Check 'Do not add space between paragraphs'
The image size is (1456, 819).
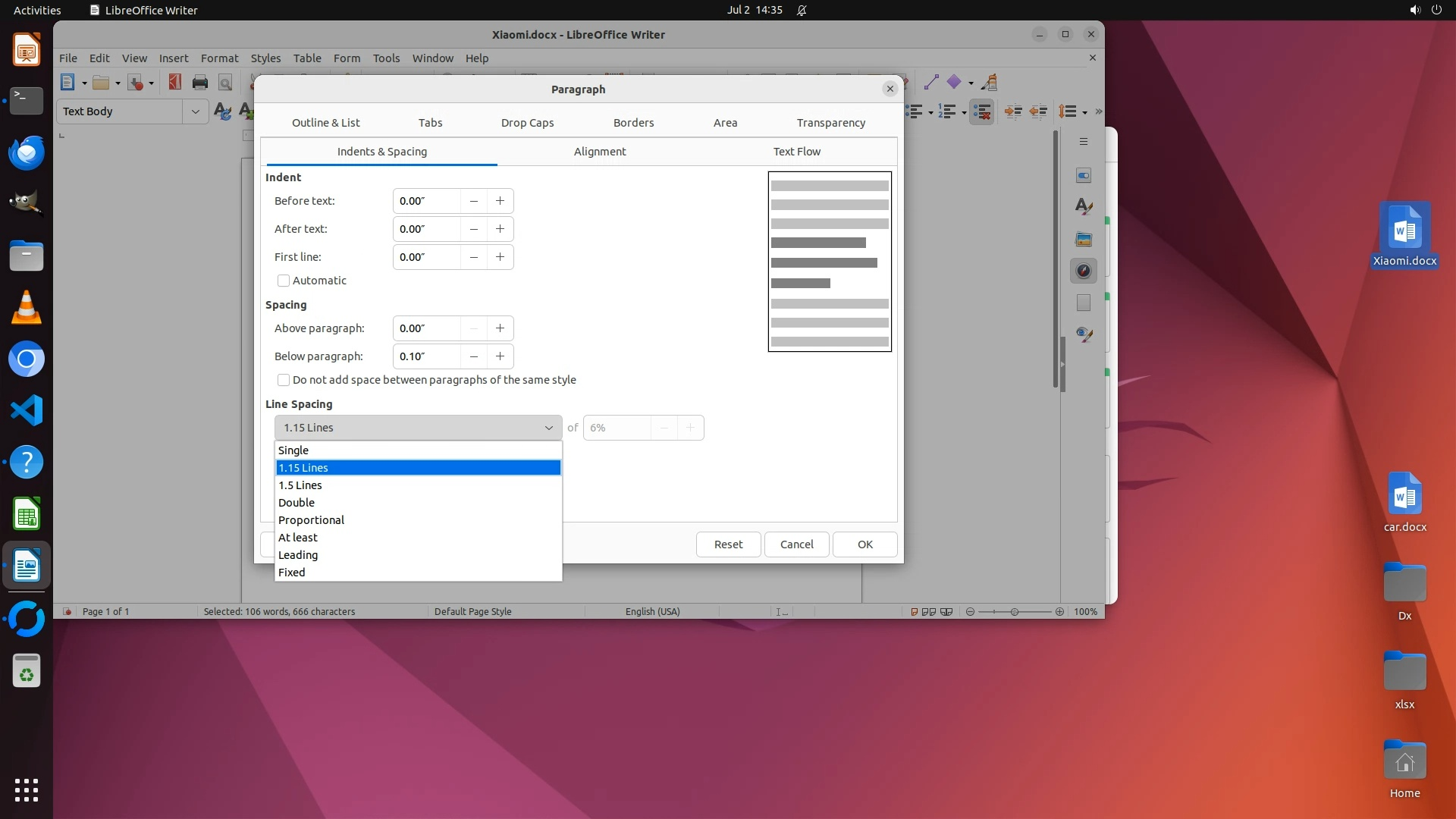(284, 380)
